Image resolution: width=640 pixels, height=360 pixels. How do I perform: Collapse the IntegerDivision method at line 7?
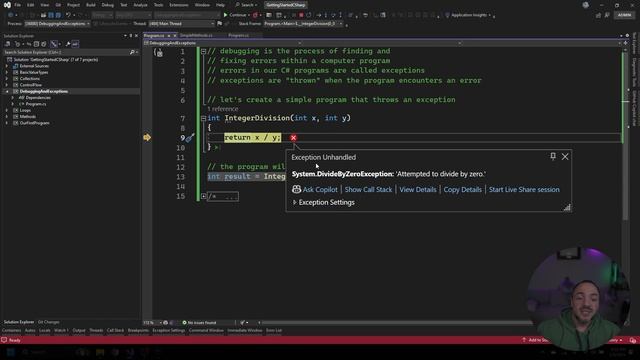(x=203, y=118)
